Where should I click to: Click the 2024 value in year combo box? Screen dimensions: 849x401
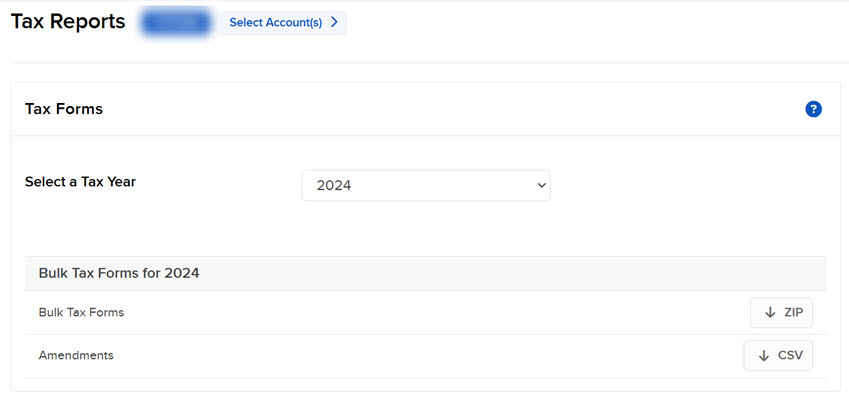334,185
